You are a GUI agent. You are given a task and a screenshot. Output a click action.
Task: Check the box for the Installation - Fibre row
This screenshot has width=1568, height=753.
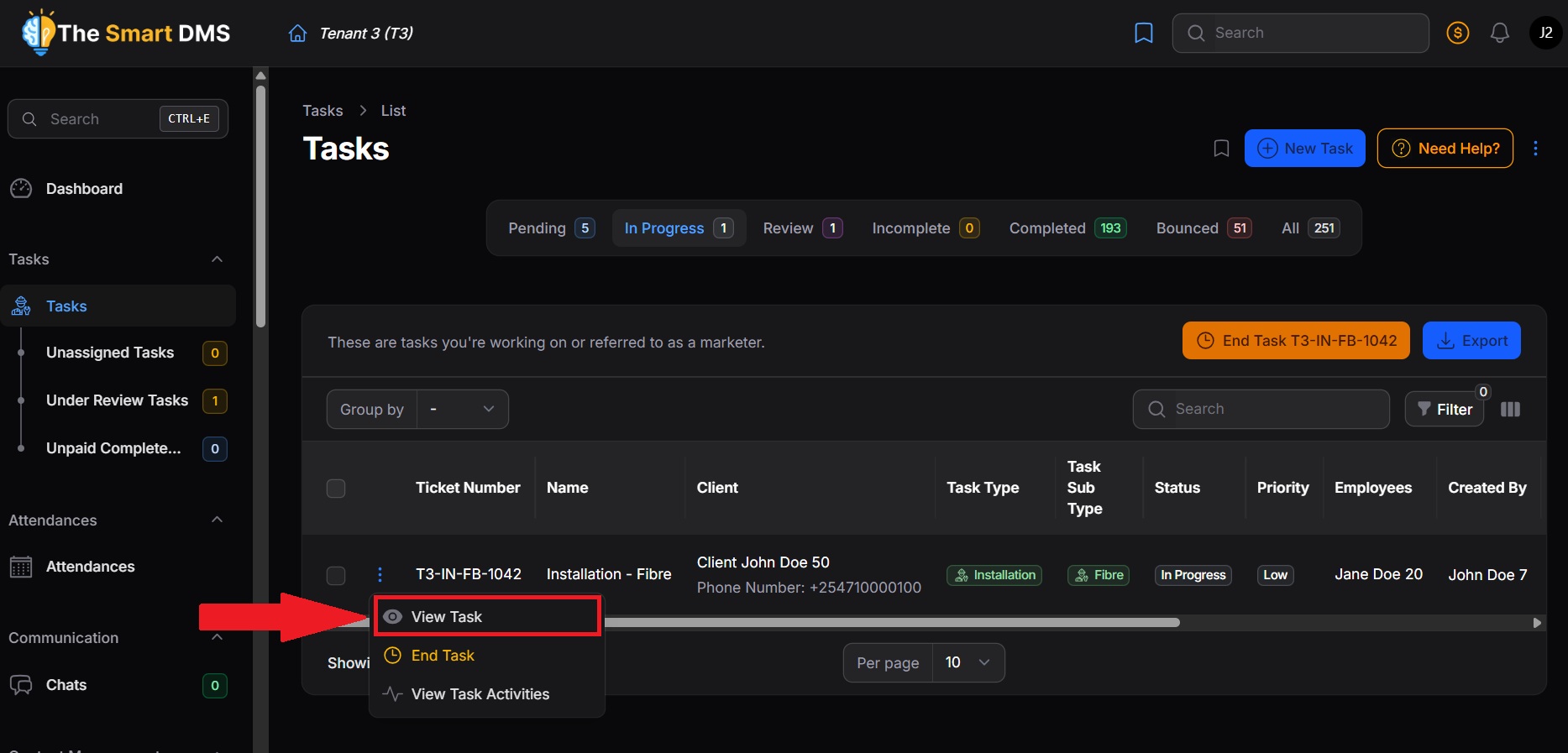(336, 575)
